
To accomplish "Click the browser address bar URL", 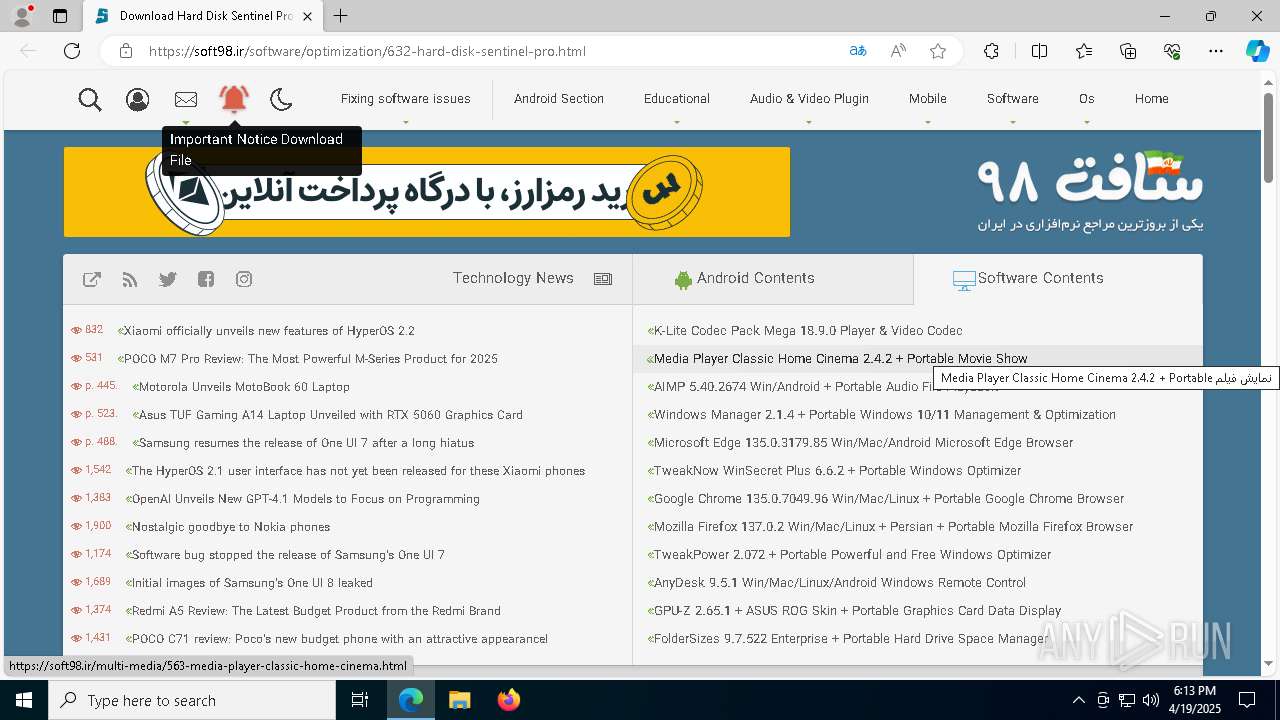I will click(367, 51).
